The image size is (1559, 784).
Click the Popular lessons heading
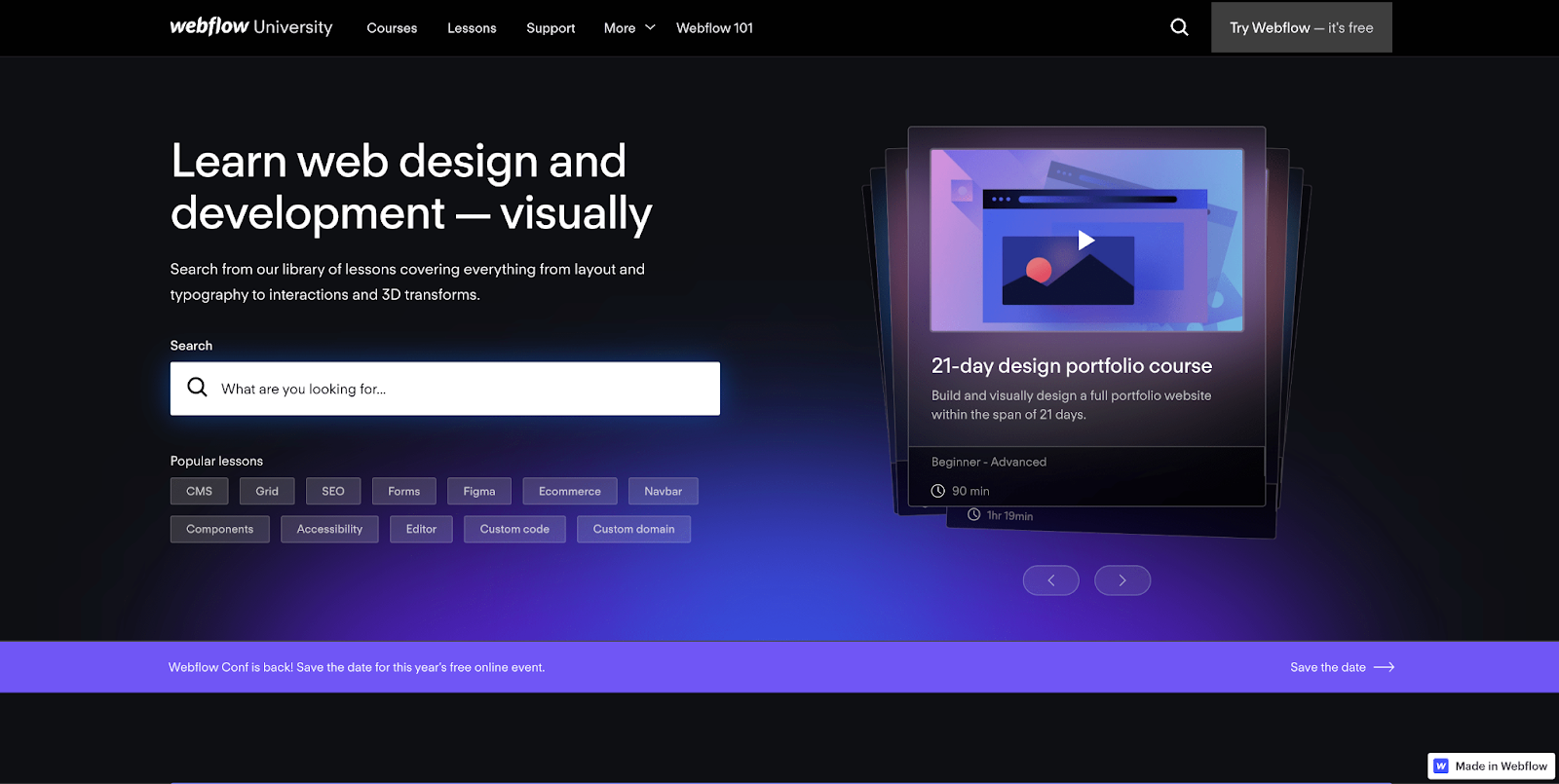pyautogui.click(x=216, y=461)
